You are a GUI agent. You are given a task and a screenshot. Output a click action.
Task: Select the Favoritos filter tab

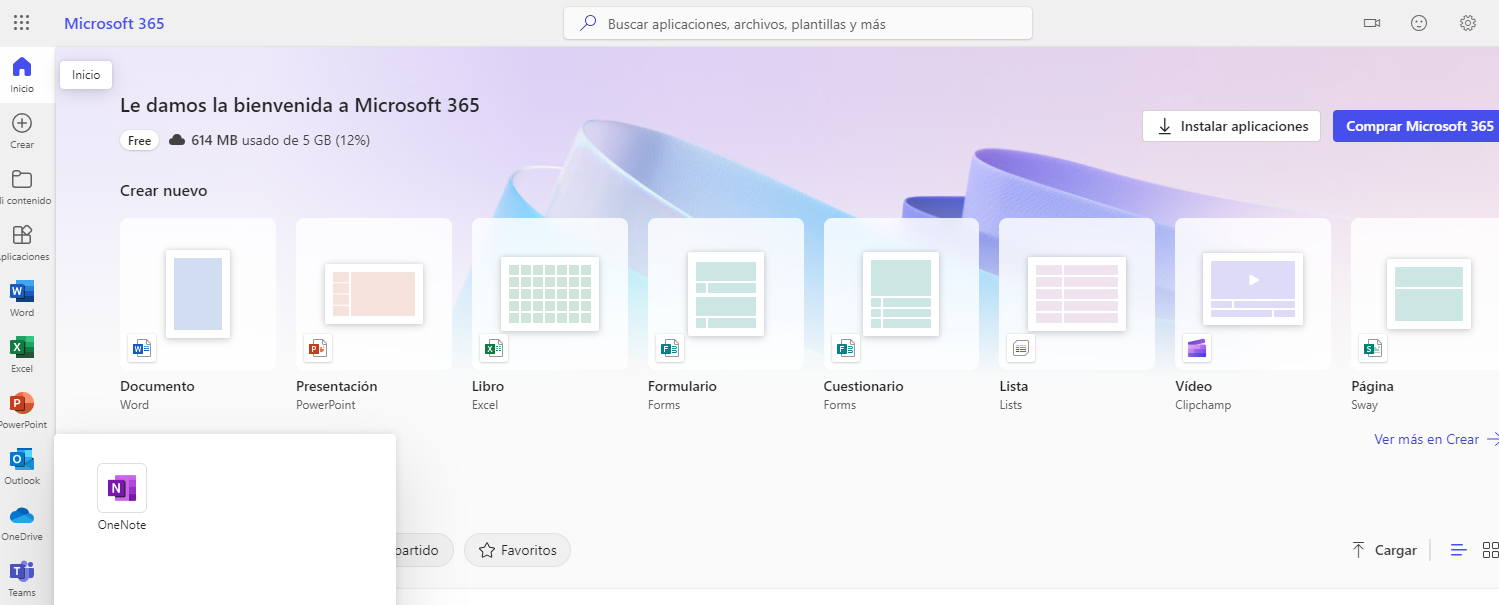point(517,550)
